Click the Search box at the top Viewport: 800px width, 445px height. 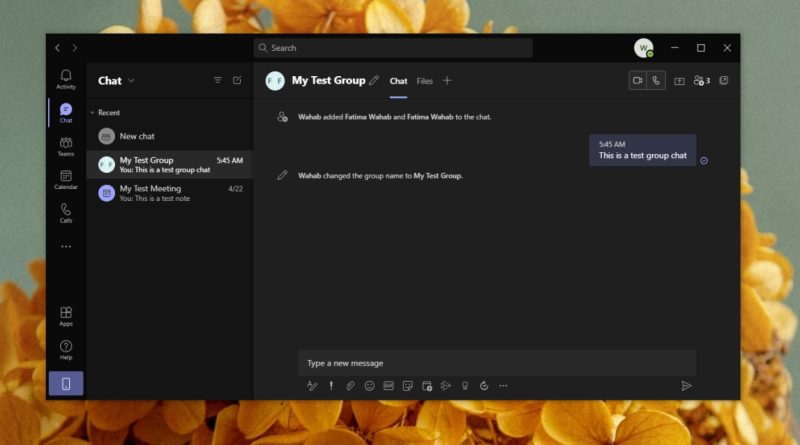(393, 48)
